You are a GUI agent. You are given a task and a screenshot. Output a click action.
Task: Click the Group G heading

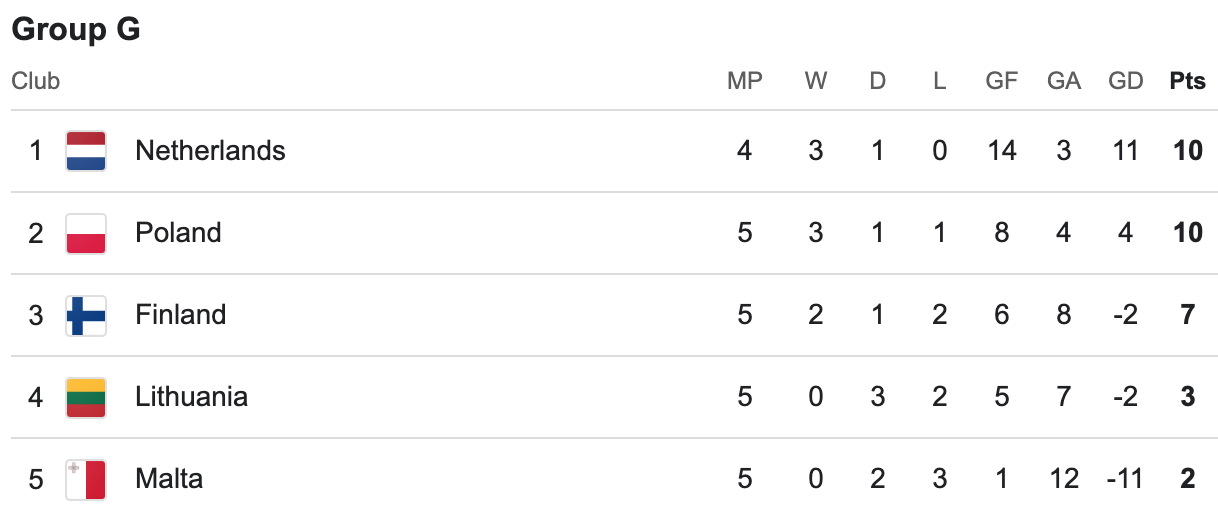pos(76,30)
